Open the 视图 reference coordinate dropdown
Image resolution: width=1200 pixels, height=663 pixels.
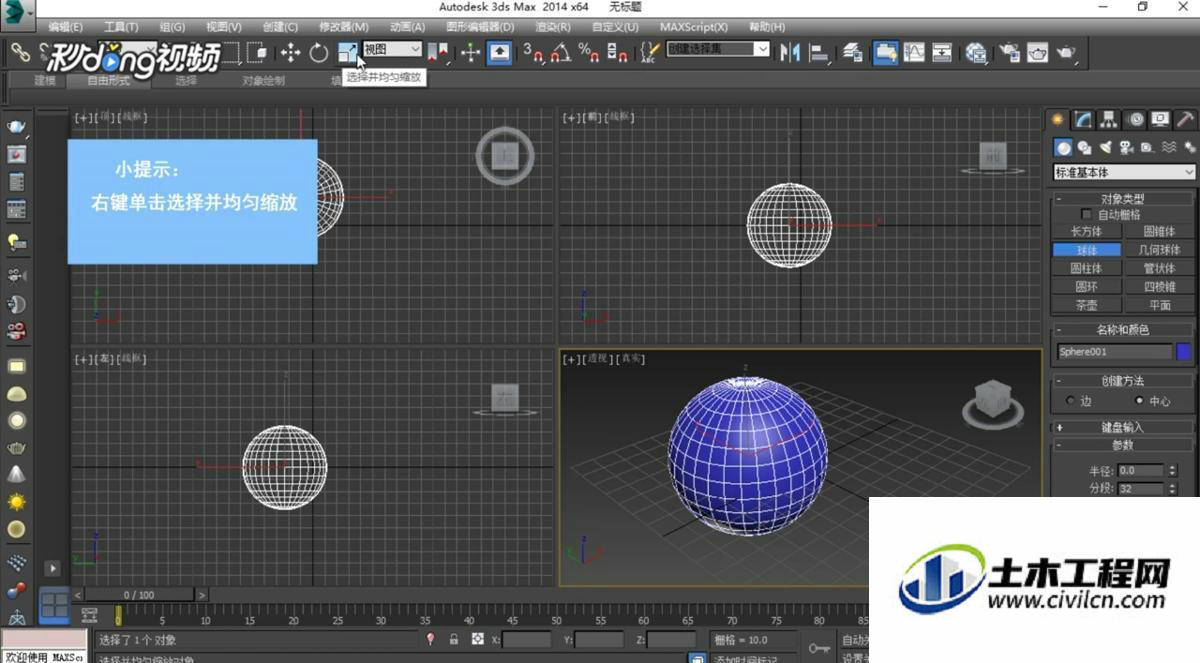click(393, 49)
